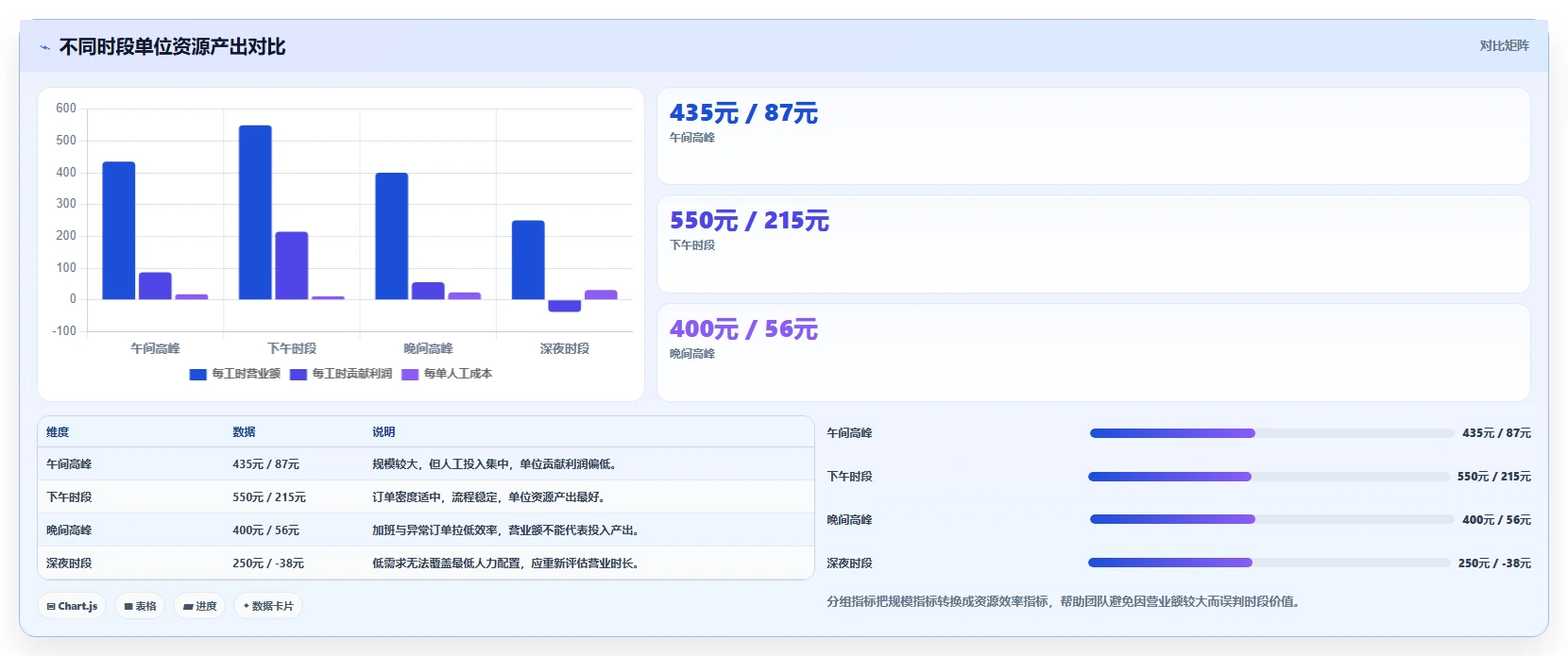Click the -100 y-axis tick label
Viewport: 1568px width, 656px height.
point(64,331)
